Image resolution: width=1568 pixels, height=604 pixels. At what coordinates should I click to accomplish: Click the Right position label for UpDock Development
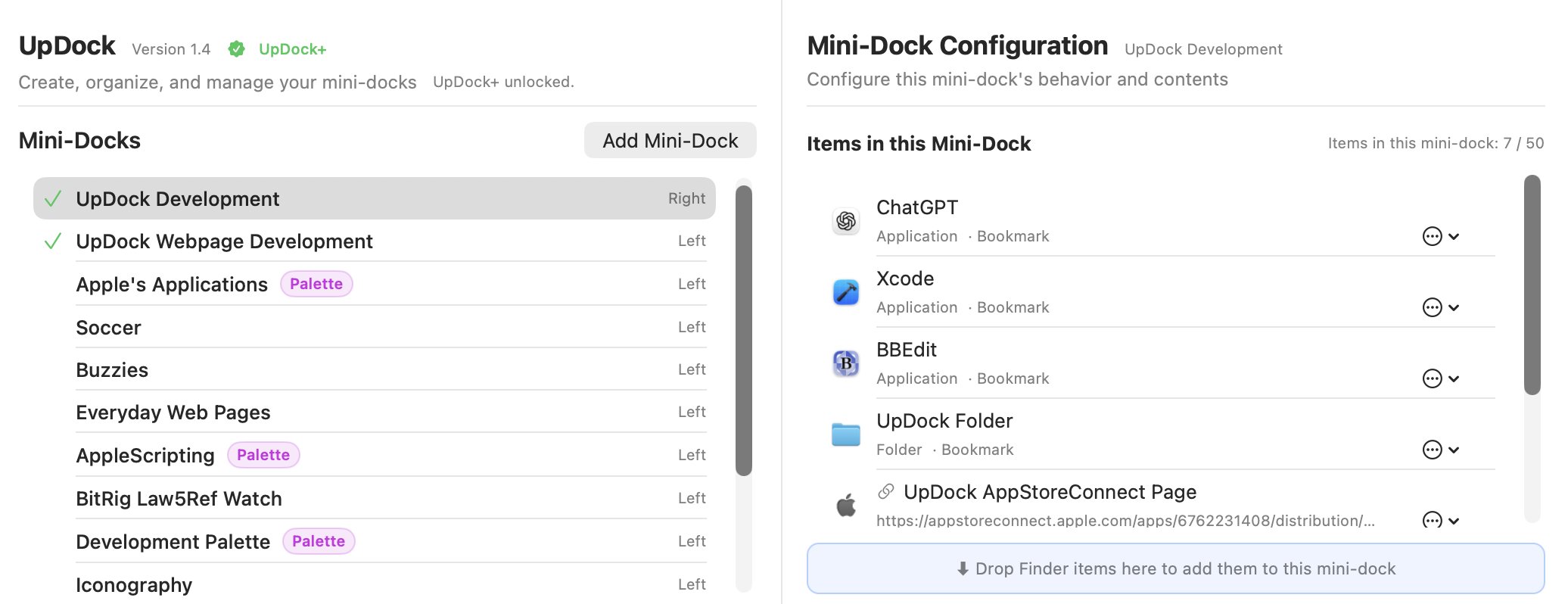pos(686,198)
